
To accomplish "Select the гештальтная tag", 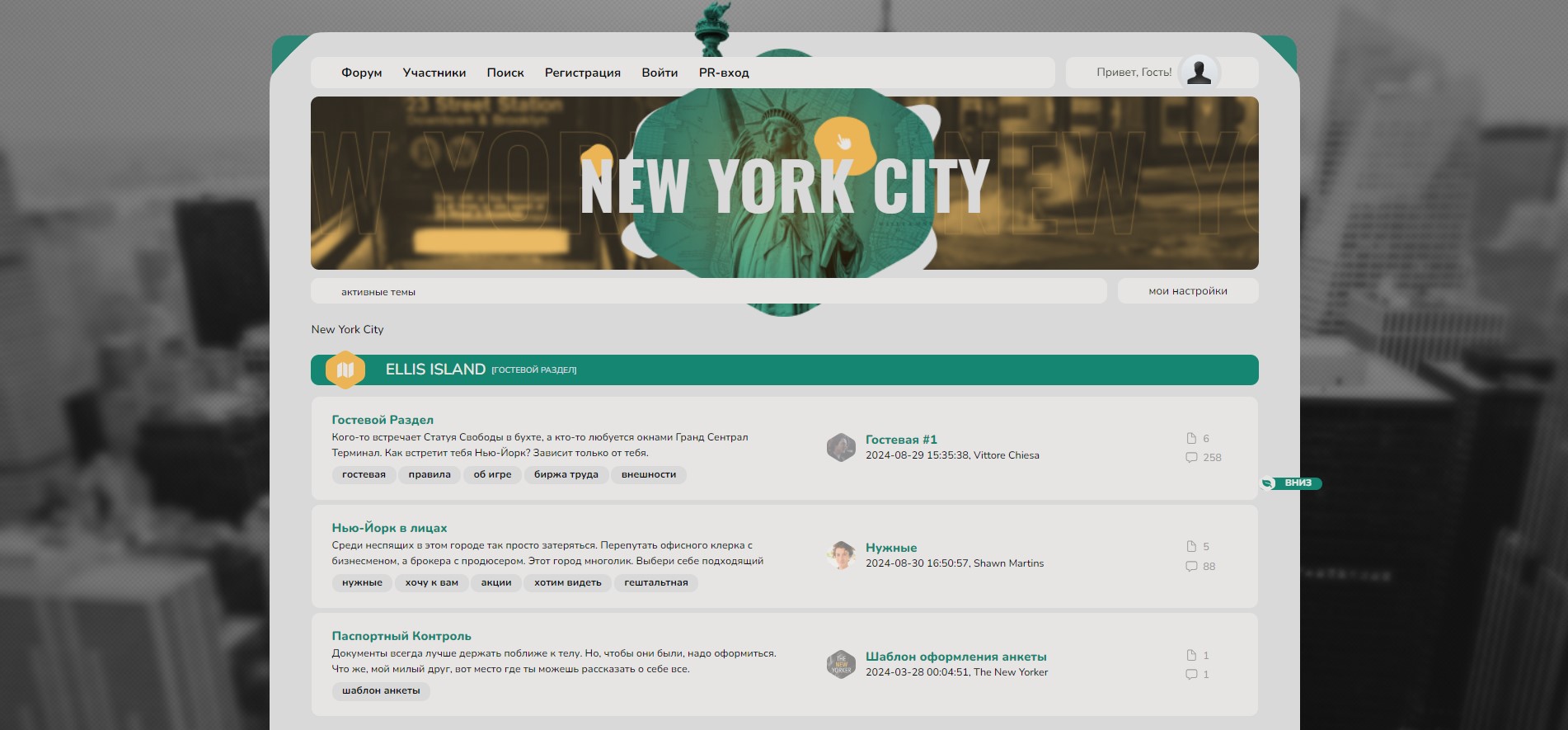I will [656, 582].
